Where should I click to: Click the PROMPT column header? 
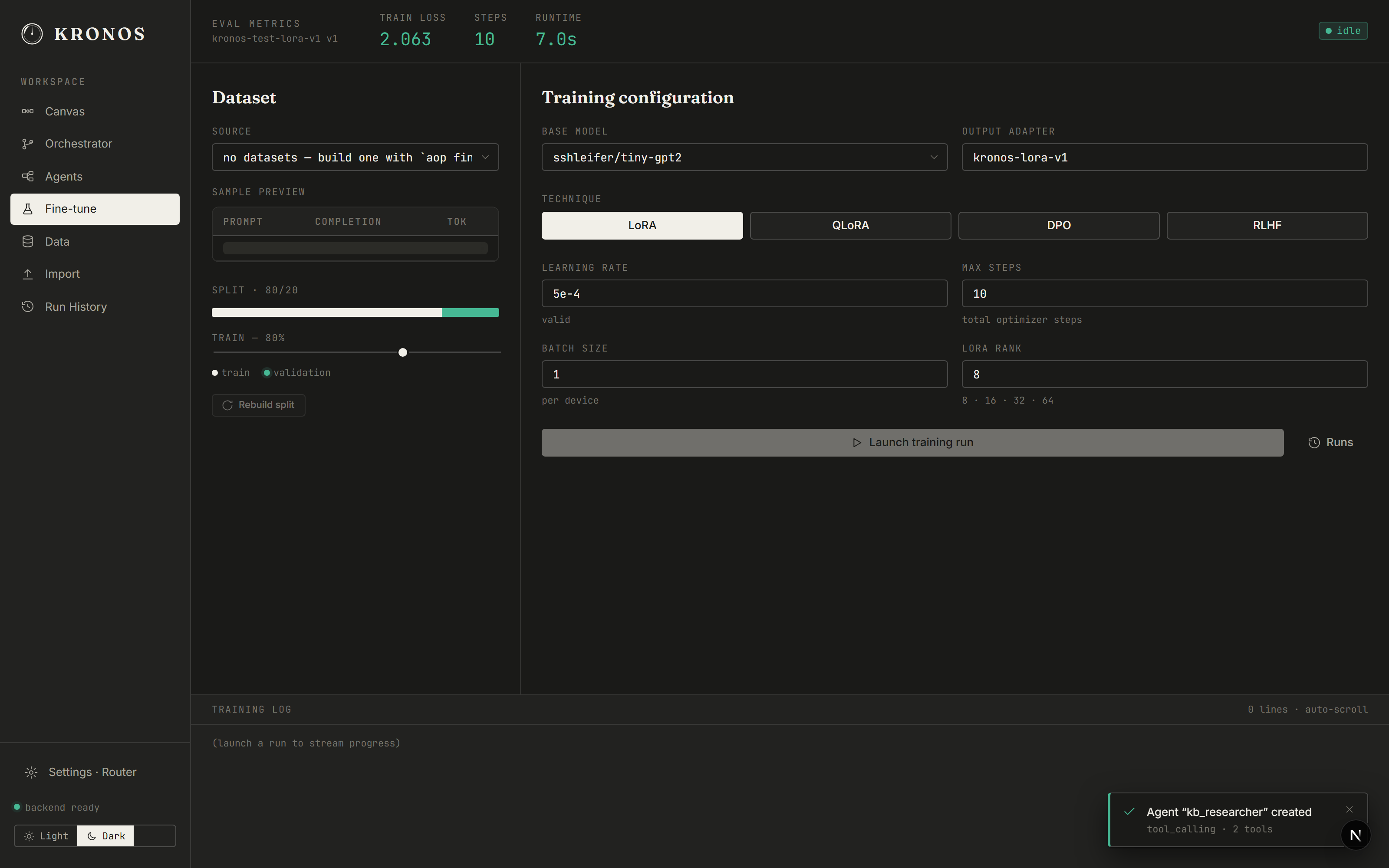[x=243, y=222]
